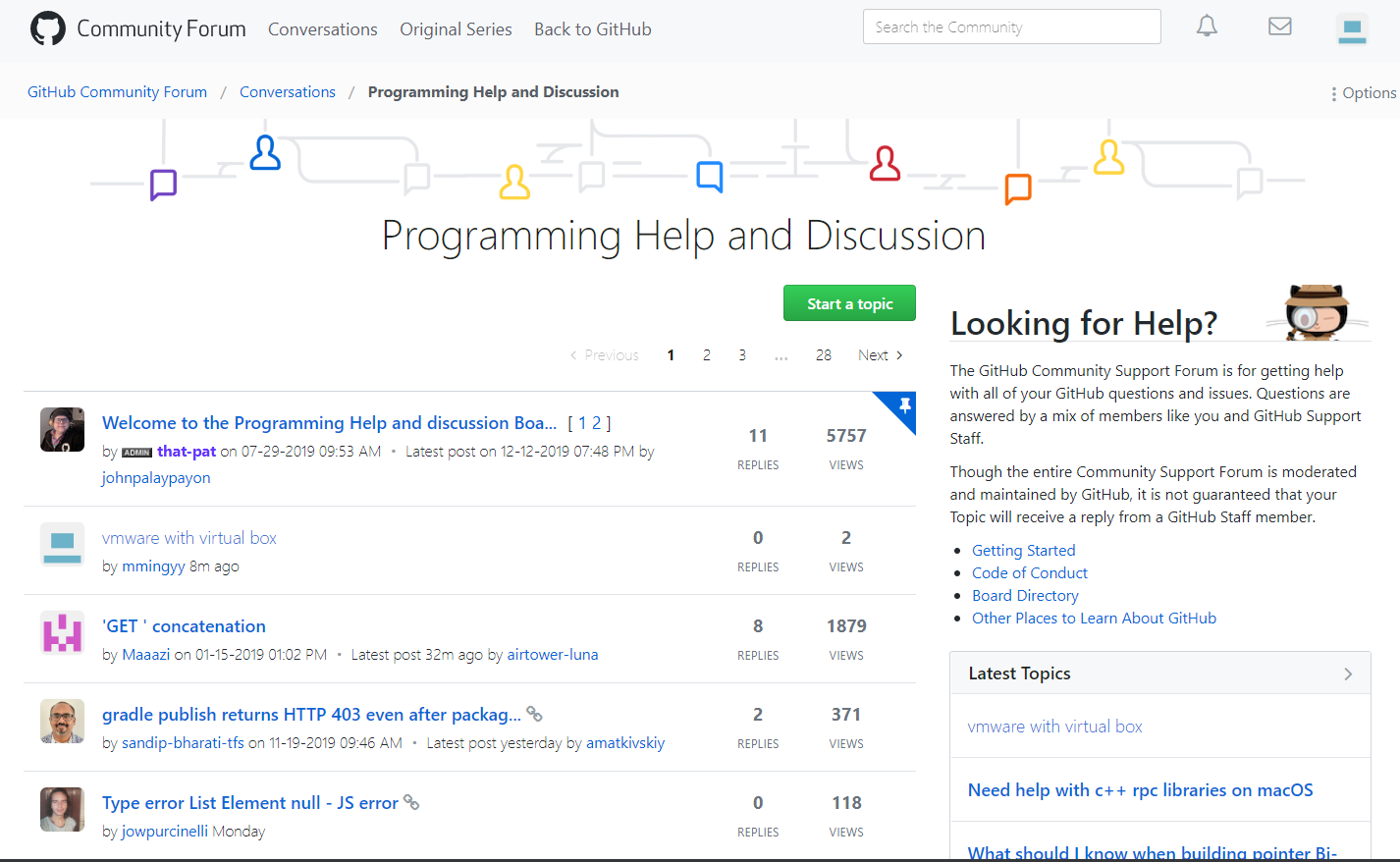Click the 371 views count
Image resolution: width=1400 pixels, height=862 pixels.
coord(846,715)
